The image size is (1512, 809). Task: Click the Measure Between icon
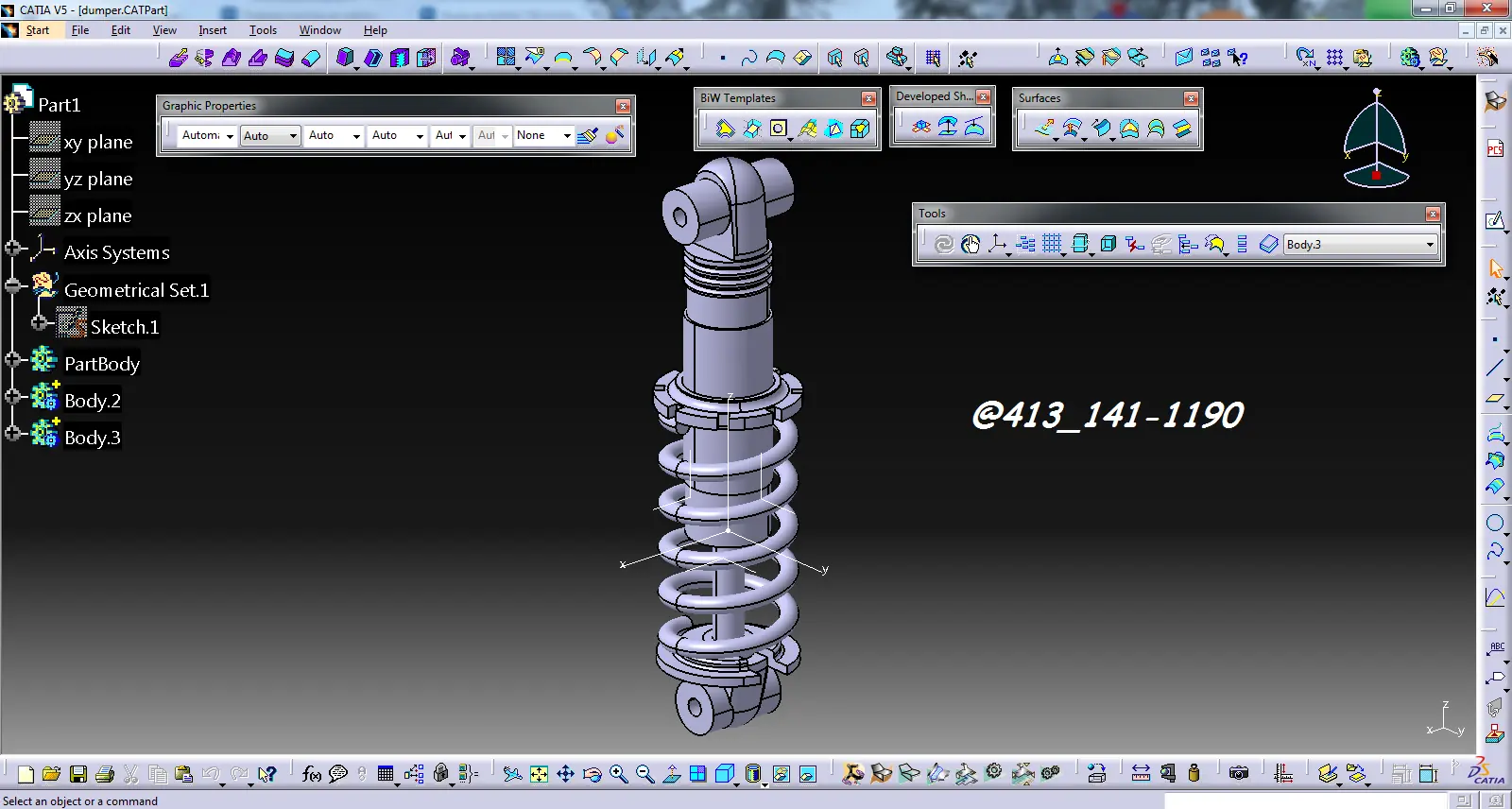point(1141,773)
